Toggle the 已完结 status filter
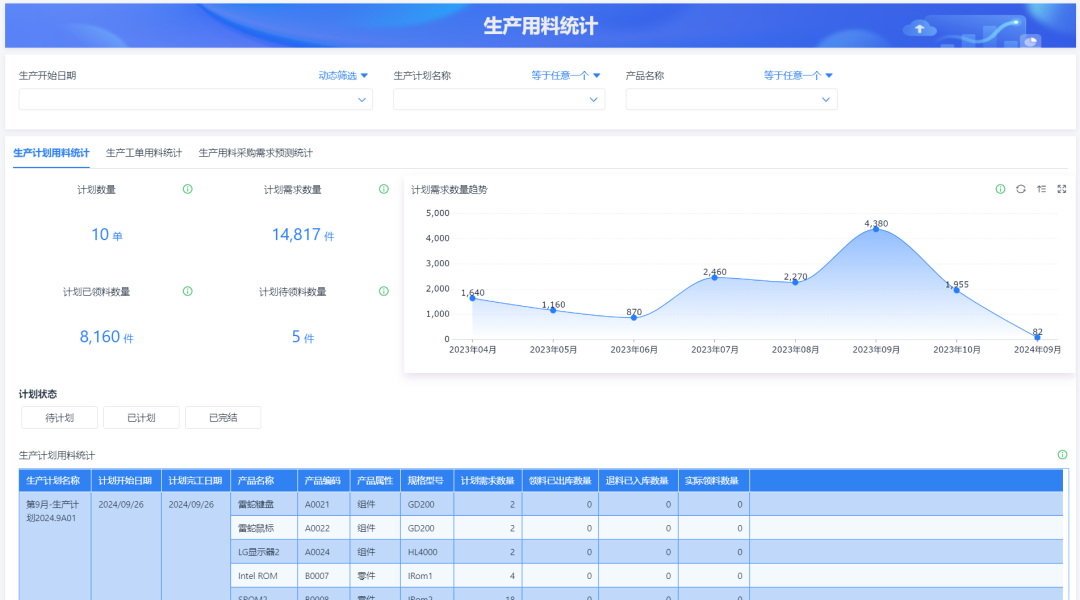Screen dimensions: 1080x600 coord(223,417)
